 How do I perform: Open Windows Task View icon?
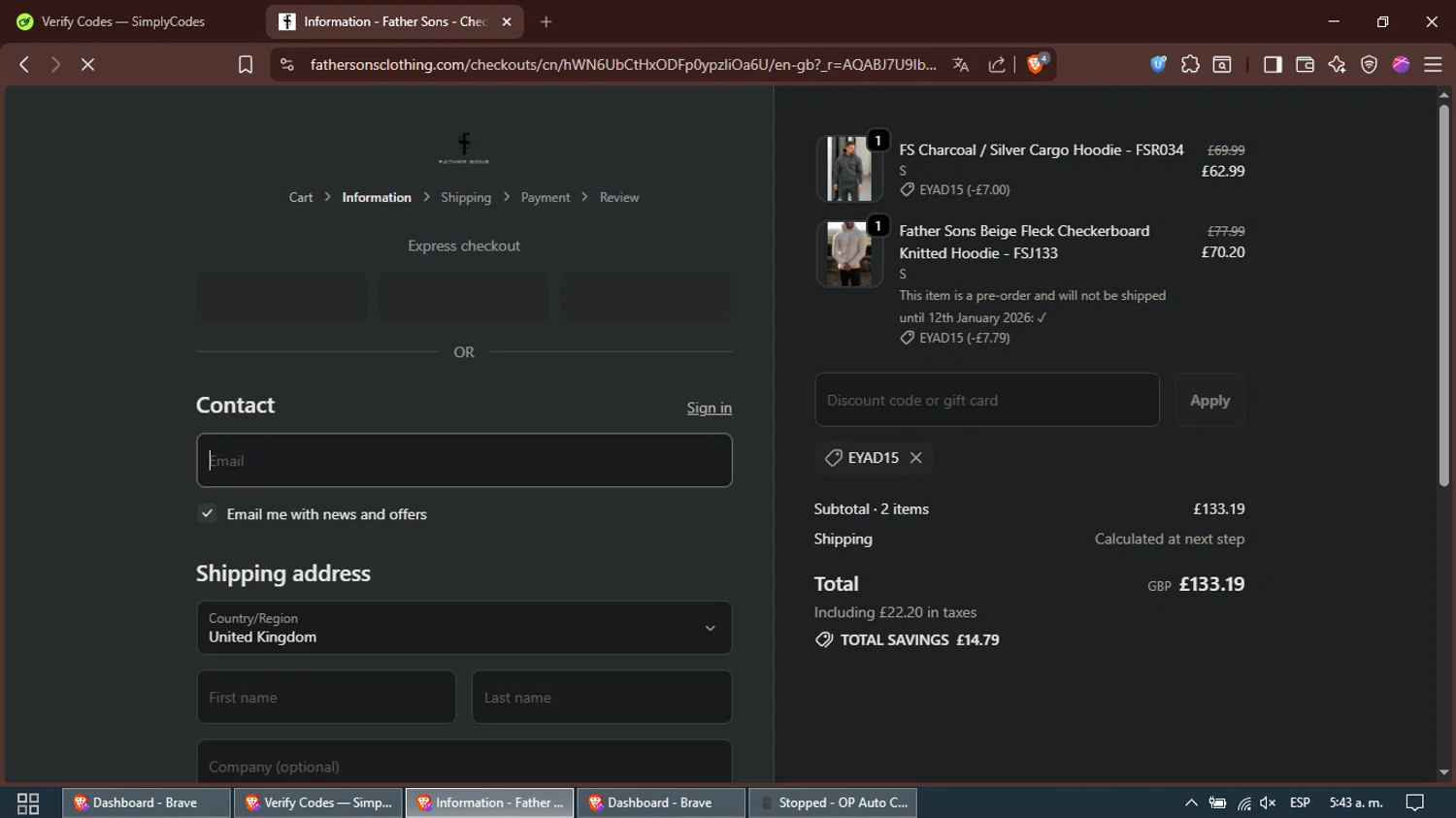pyautogui.click(x=28, y=802)
